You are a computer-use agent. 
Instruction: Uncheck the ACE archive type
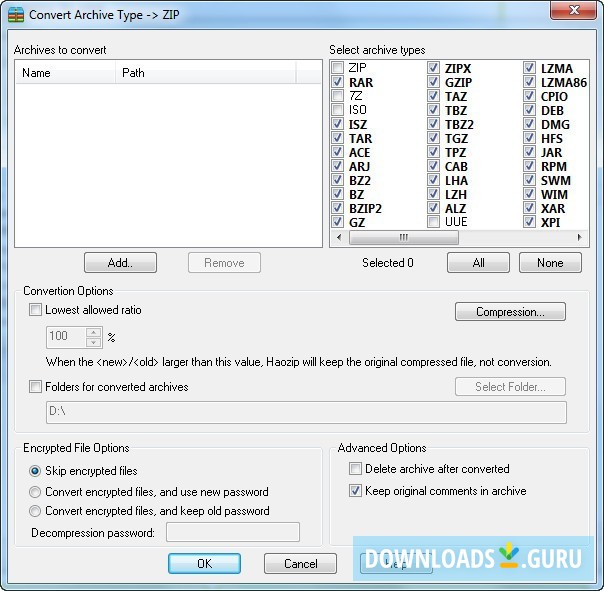337,152
